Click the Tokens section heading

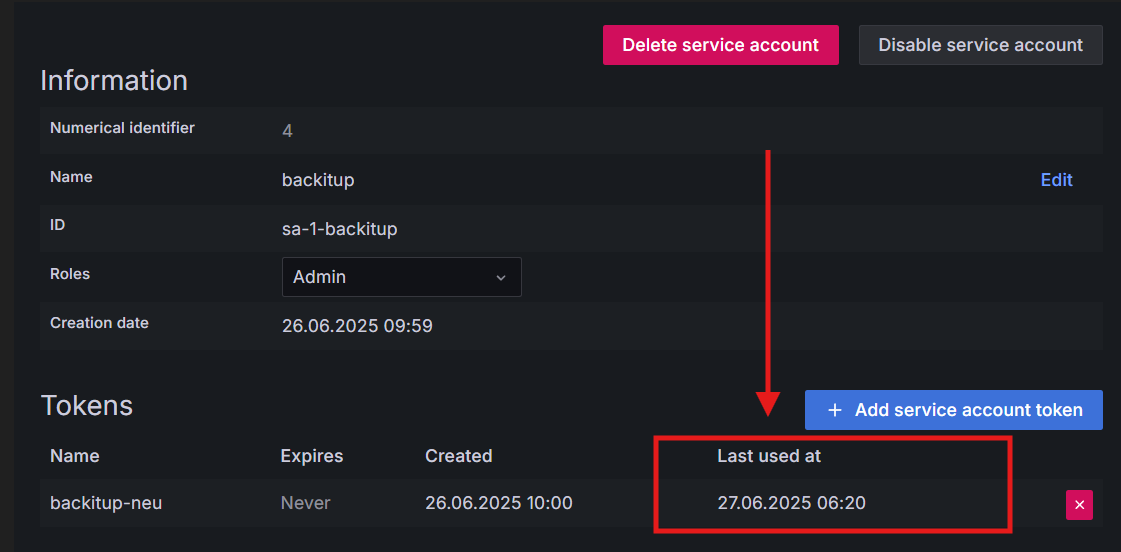click(87, 405)
